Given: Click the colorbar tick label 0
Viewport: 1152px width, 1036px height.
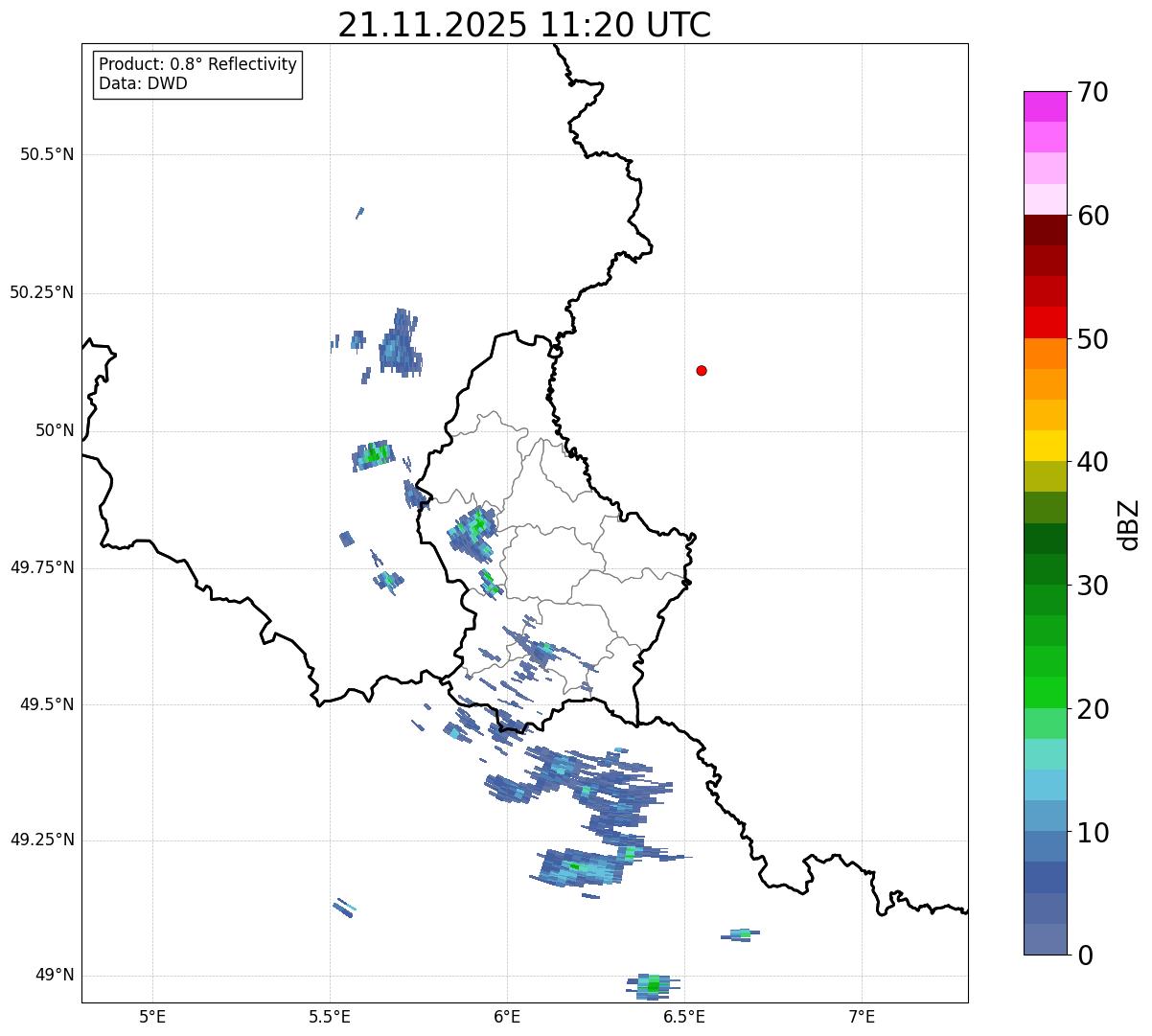Looking at the screenshot, I should [x=1085, y=955].
